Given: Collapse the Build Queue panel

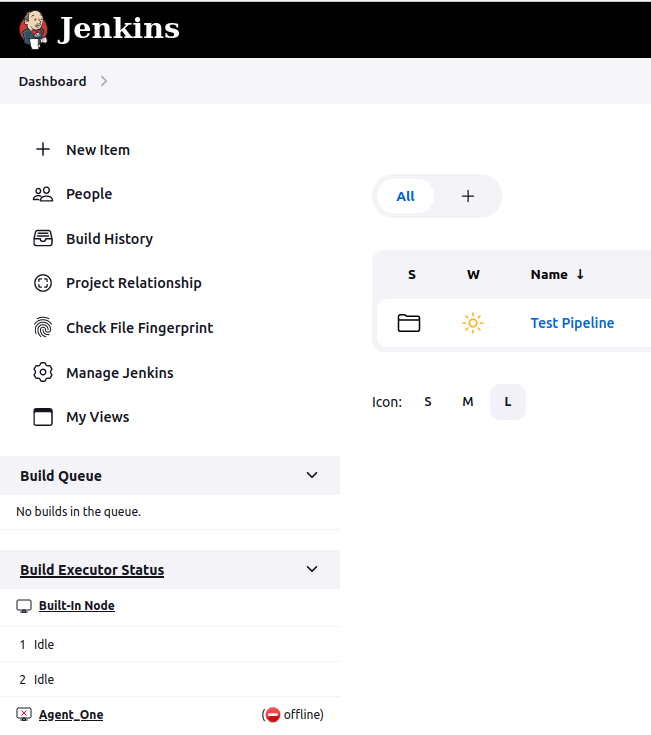Looking at the screenshot, I should point(312,475).
